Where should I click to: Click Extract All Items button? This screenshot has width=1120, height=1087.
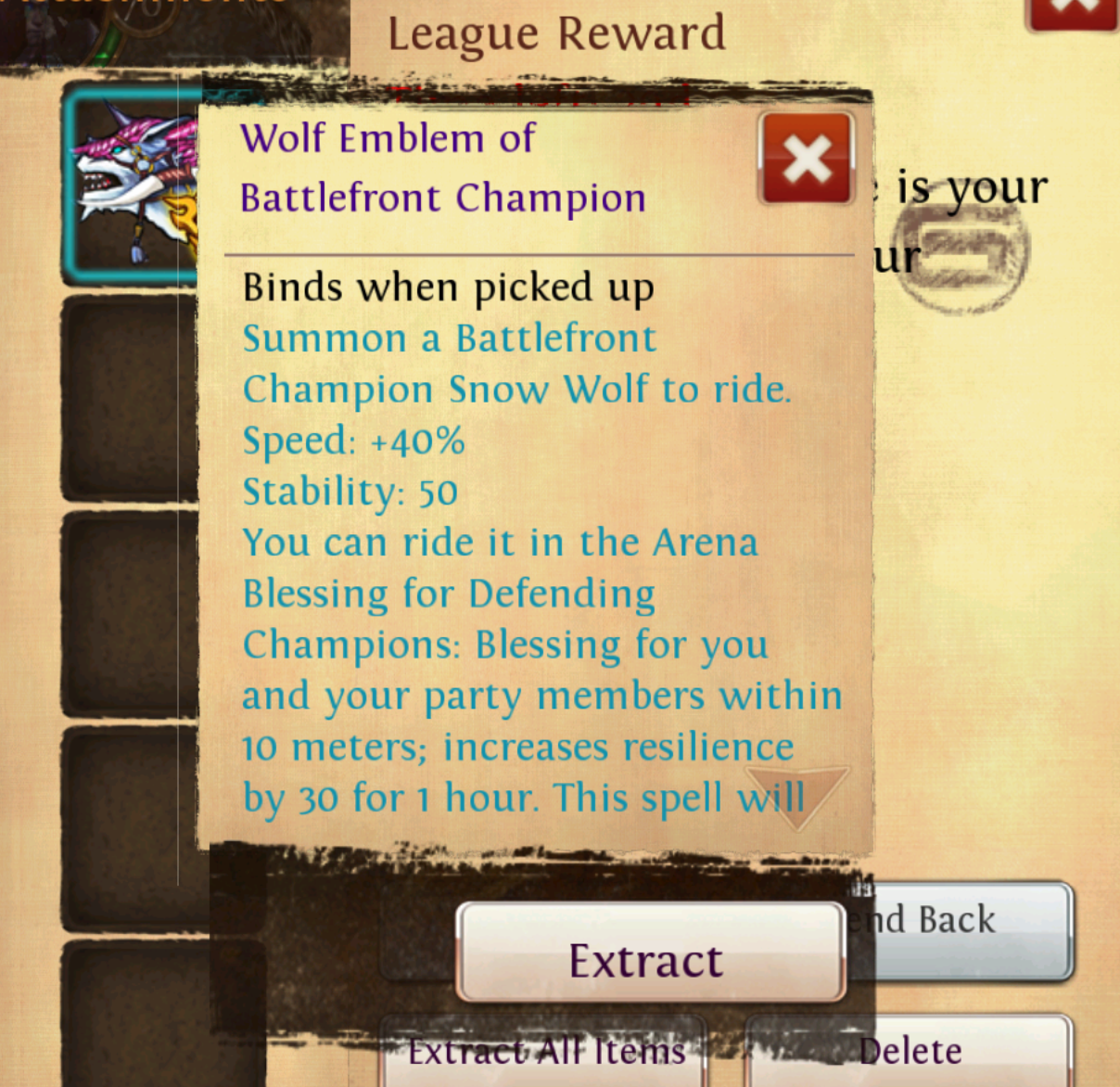pyautogui.click(x=545, y=1052)
